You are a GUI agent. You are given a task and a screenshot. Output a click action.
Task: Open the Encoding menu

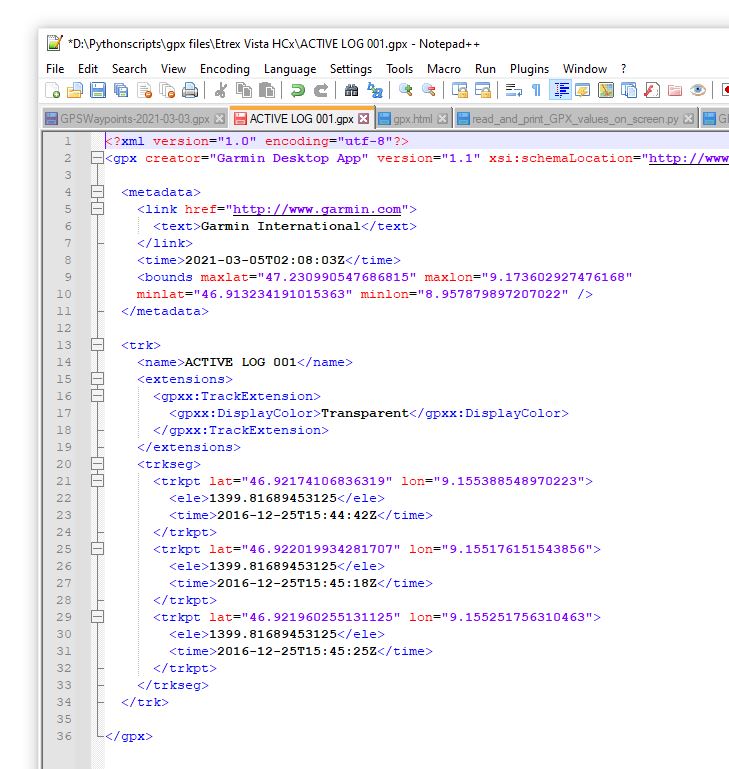pyautogui.click(x=224, y=69)
